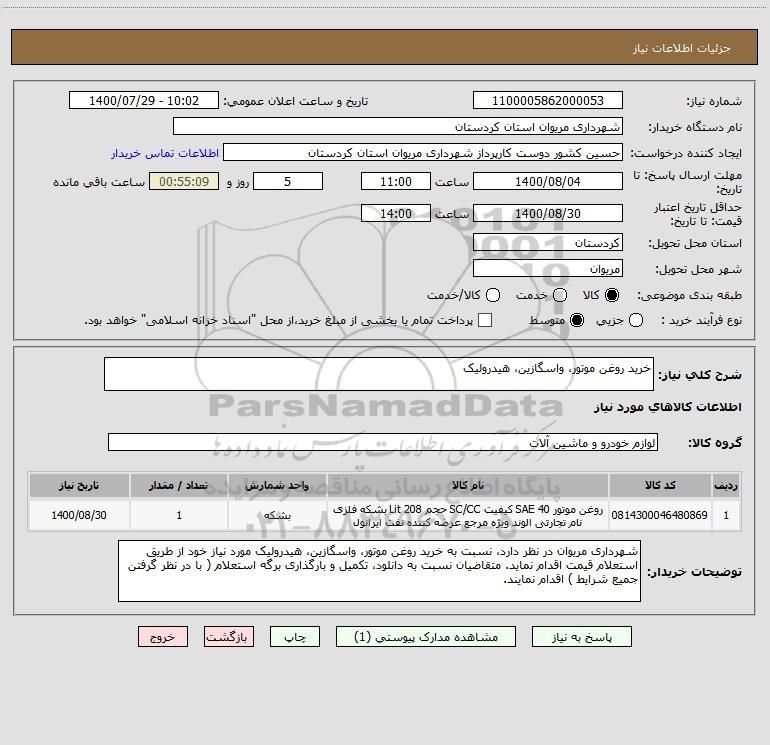This screenshot has width=770, height=745.
Task: Toggle the اسناد خزانه اسلامی payment checkbox
Action: pos(485,320)
